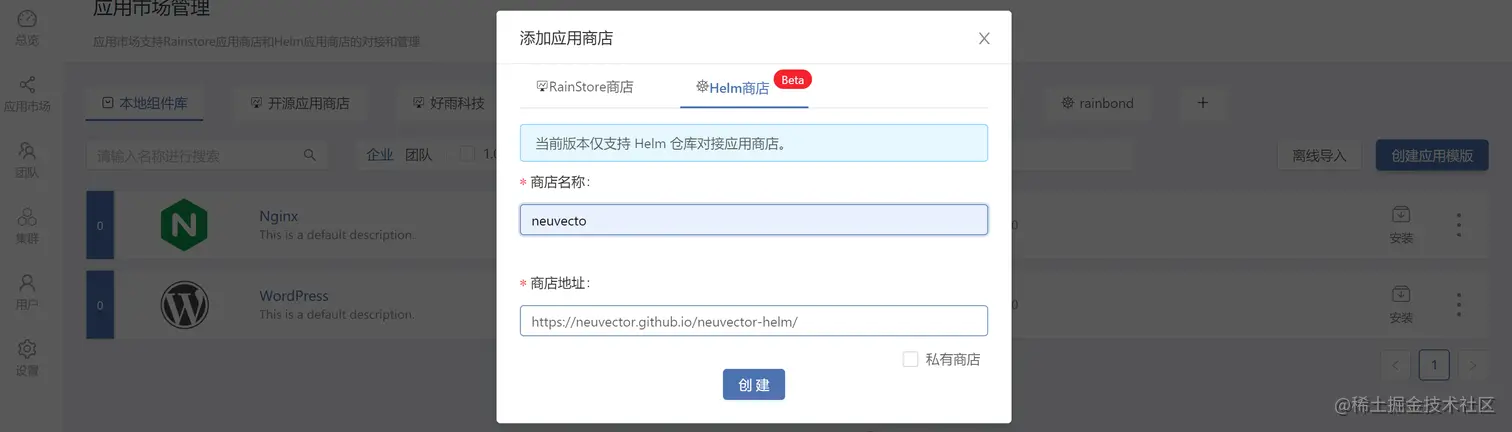Open the WordPress app name link
The width and height of the screenshot is (1512, 432).
point(294,296)
